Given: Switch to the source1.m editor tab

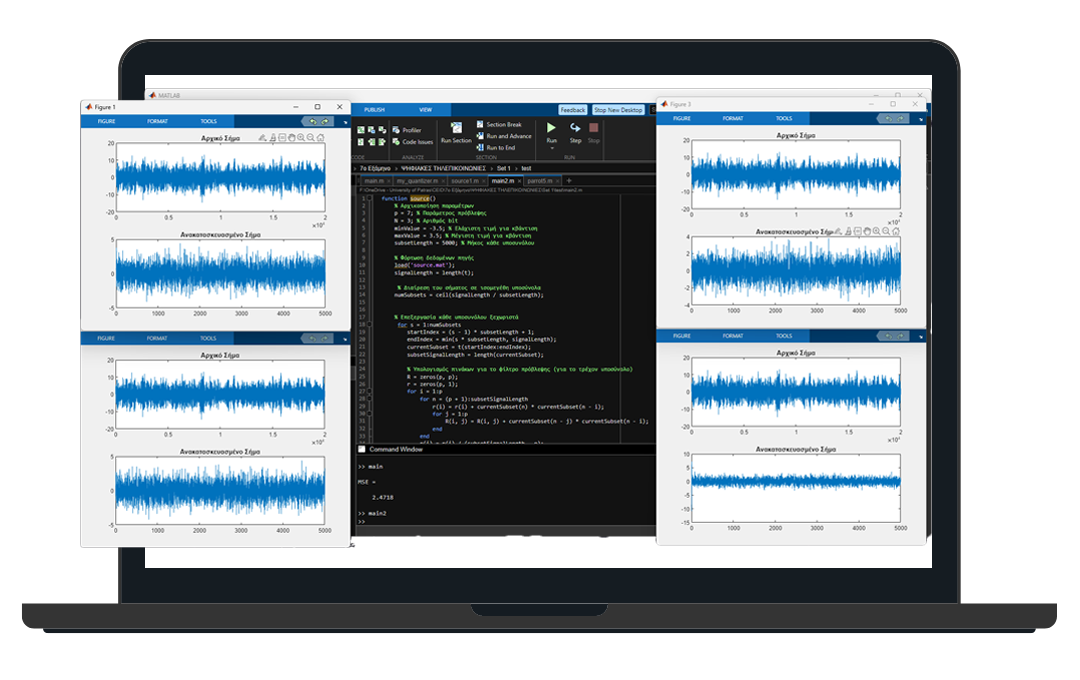Looking at the screenshot, I should 464,181.
